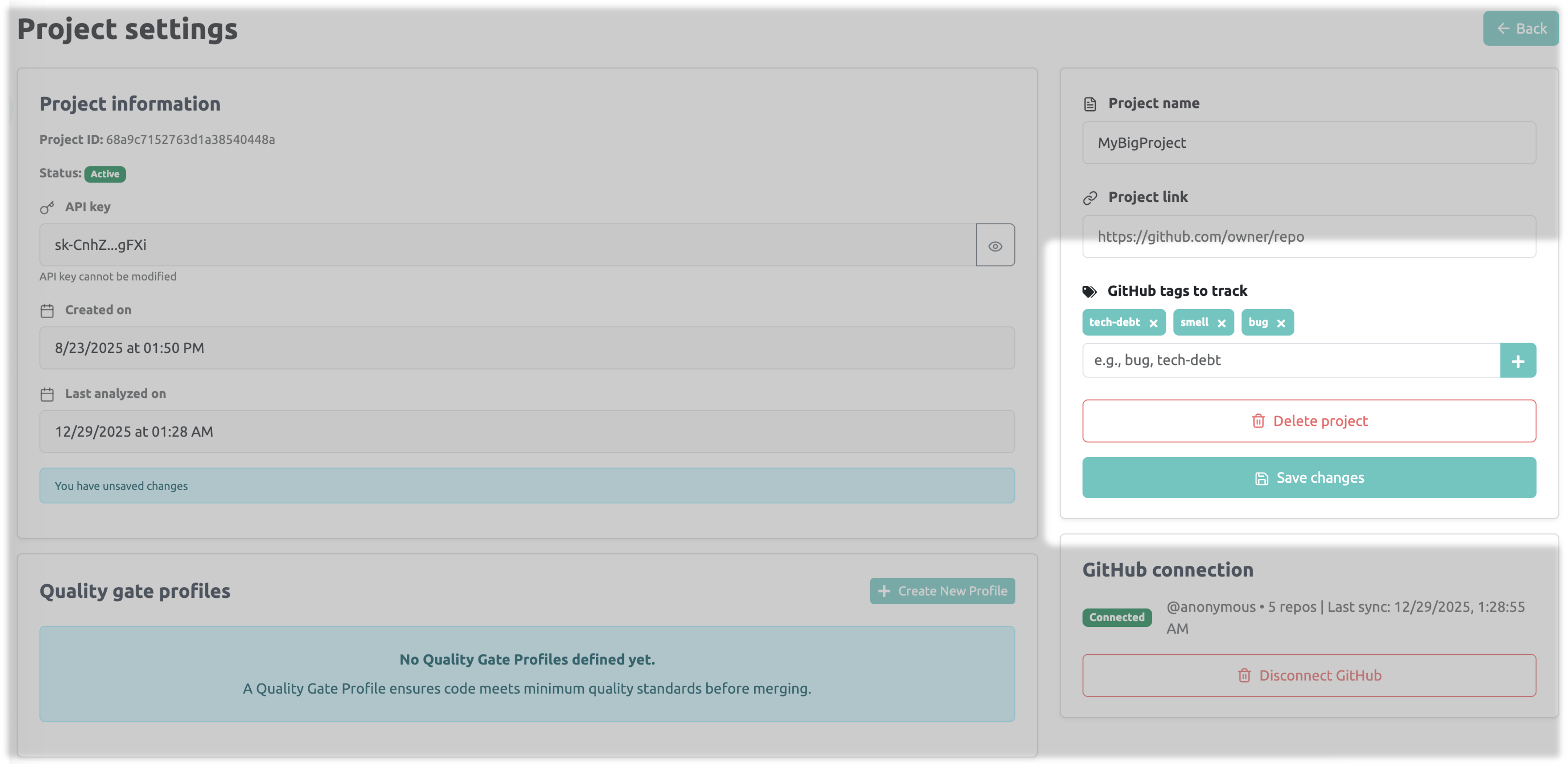The height and width of the screenshot is (765, 1568).
Task: Click the Active status badge
Action: 104,173
